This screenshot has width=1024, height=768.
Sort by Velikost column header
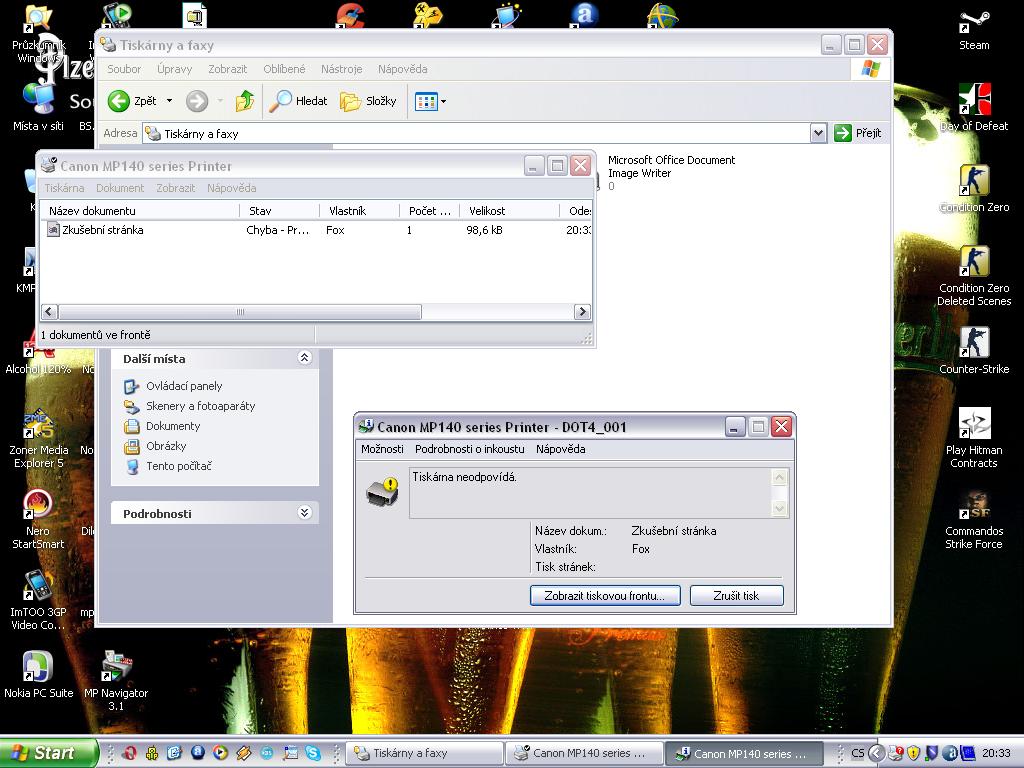509,211
